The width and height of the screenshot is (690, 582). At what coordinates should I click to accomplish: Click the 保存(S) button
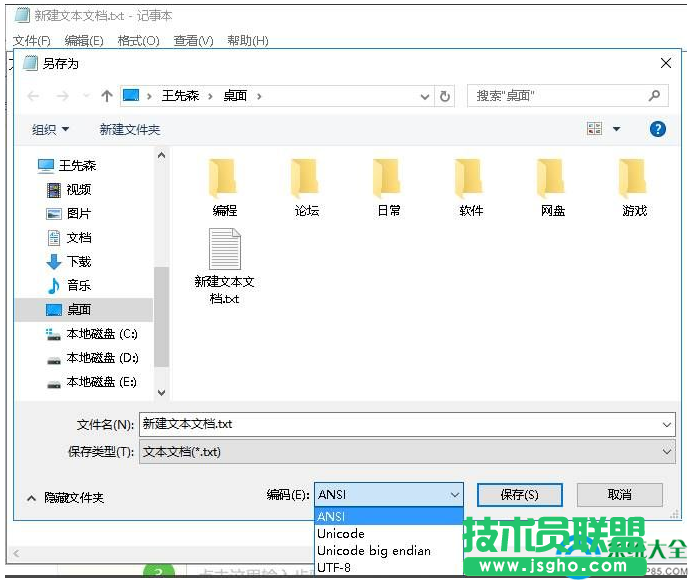click(520, 495)
